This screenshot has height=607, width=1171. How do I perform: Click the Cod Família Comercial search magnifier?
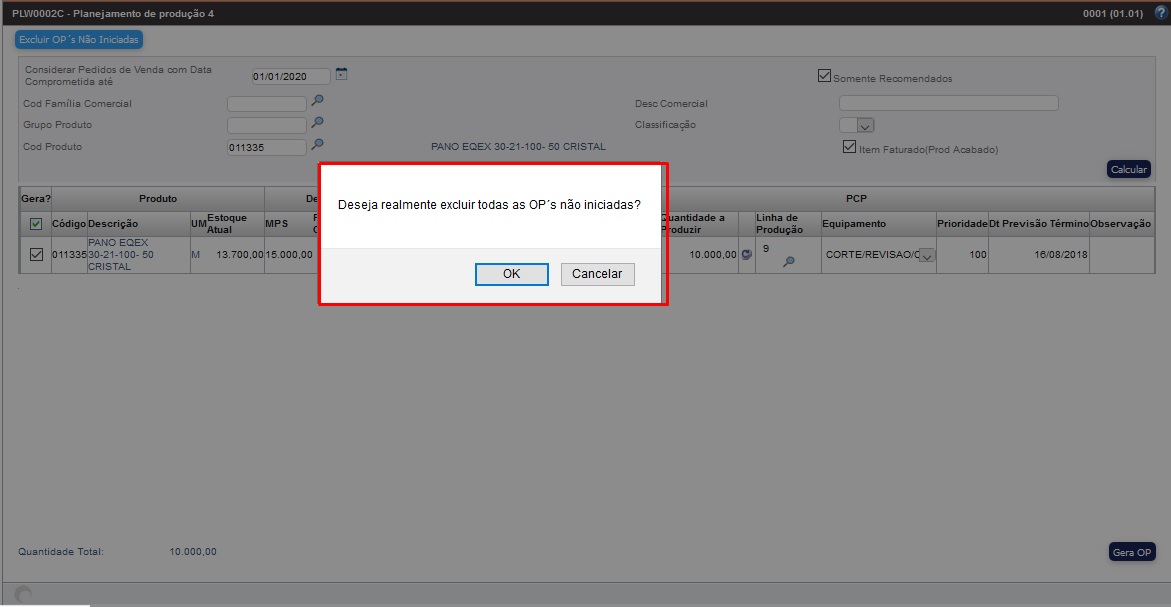(x=317, y=101)
